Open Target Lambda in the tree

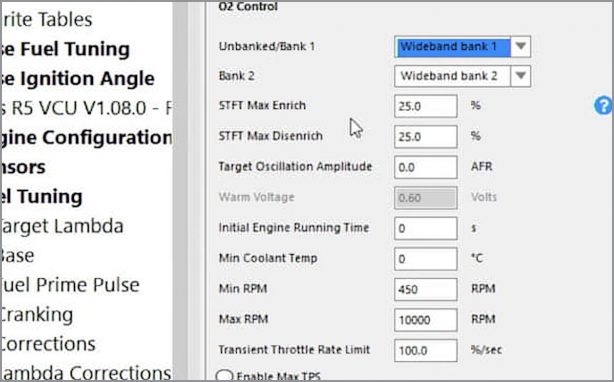pyautogui.click(x=62, y=226)
